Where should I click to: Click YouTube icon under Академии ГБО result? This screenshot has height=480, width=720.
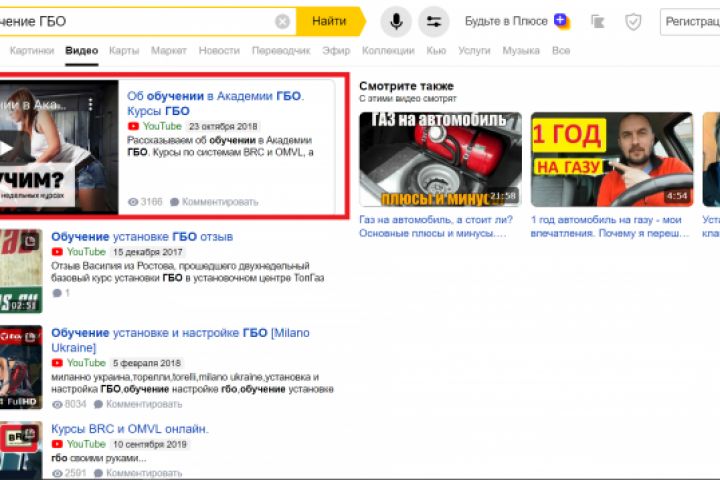[x=133, y=126]
